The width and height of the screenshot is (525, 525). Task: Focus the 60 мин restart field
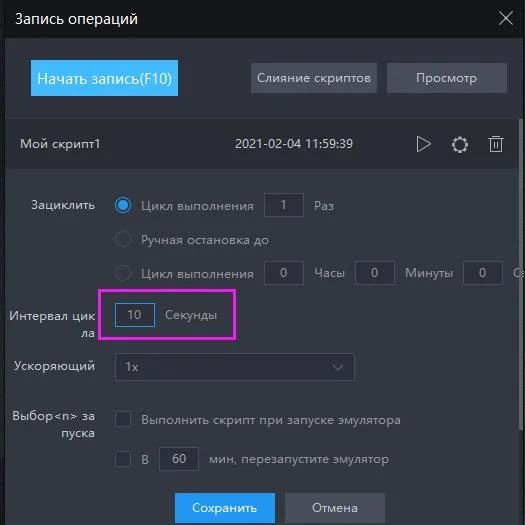click(179, 459)
